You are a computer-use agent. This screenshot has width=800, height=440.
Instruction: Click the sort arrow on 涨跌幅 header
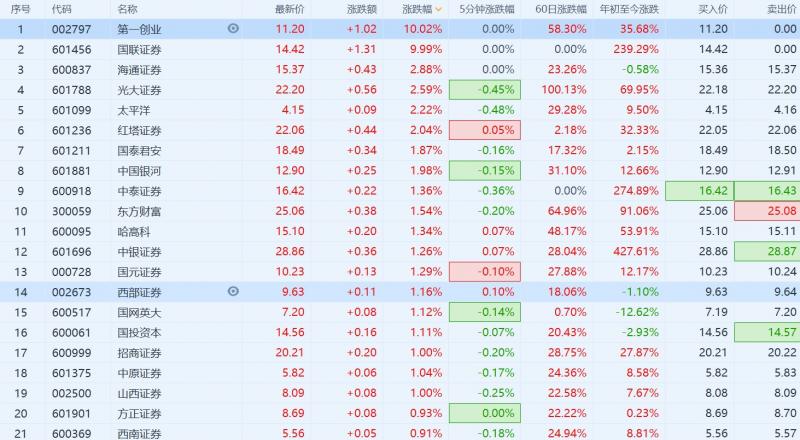pos(439,9)
